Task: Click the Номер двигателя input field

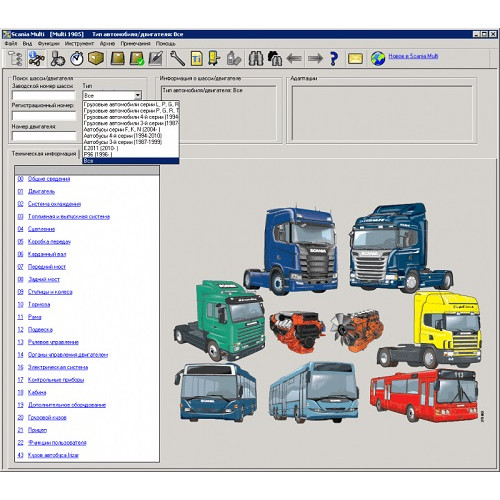Action: pyautogui.click(x=44, y=136)
